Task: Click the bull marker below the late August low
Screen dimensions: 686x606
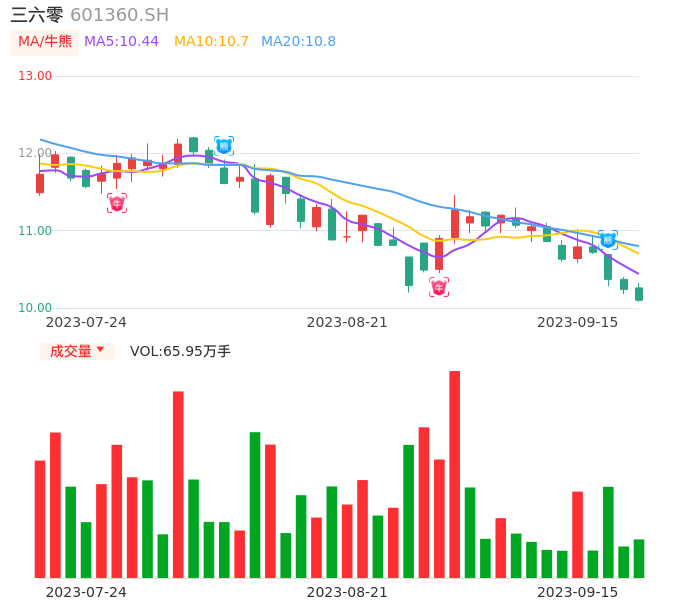Action: [439, 287]
